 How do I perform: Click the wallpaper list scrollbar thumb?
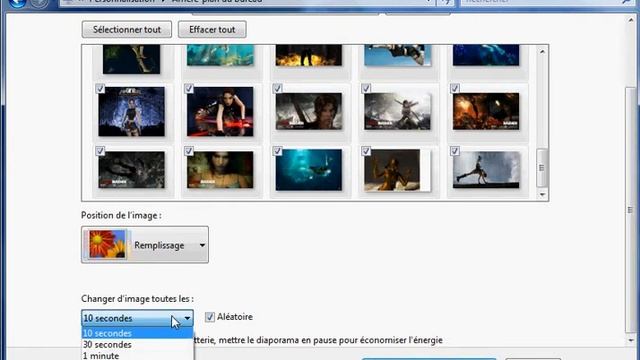pyautogui.click(x=542, y=168)
